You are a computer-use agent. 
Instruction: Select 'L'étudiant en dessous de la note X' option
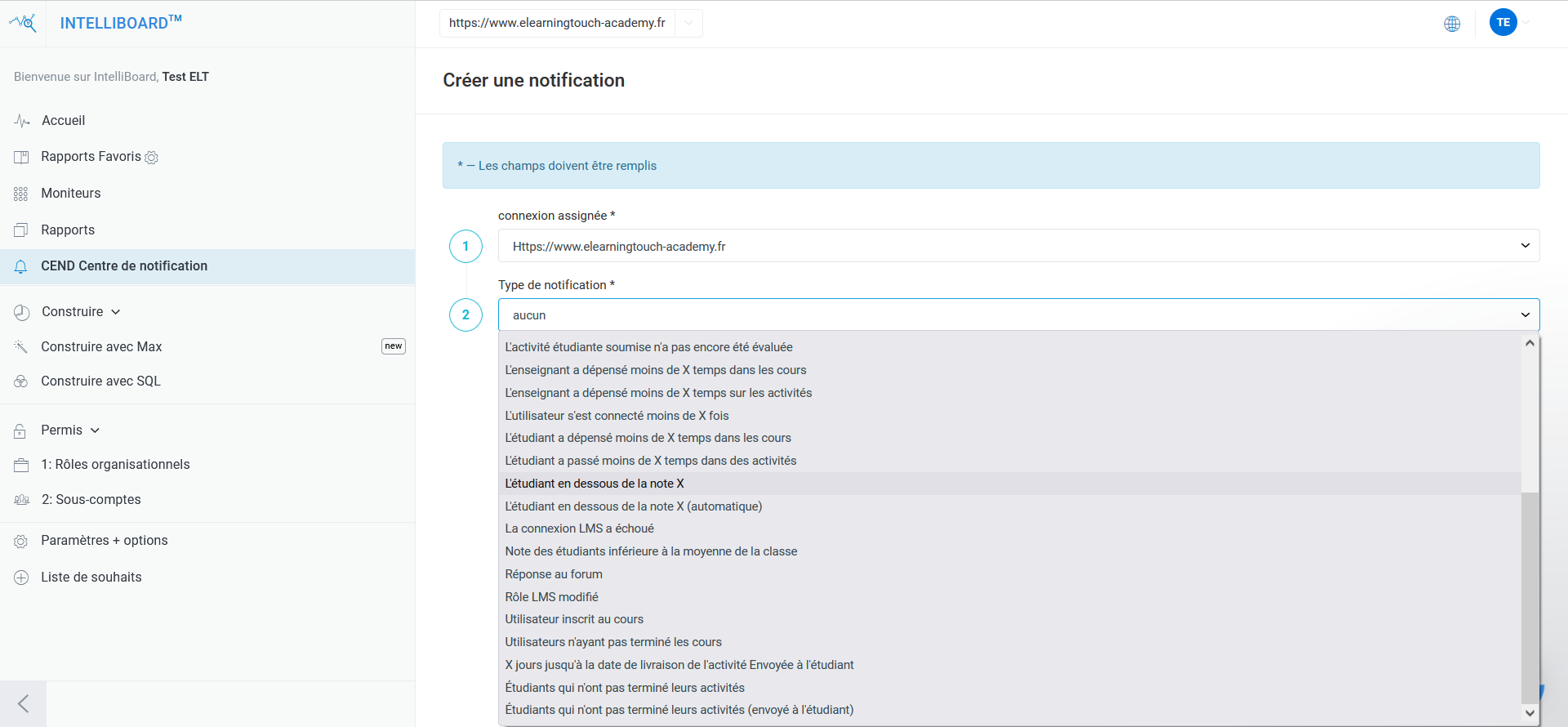pos(595,484)
